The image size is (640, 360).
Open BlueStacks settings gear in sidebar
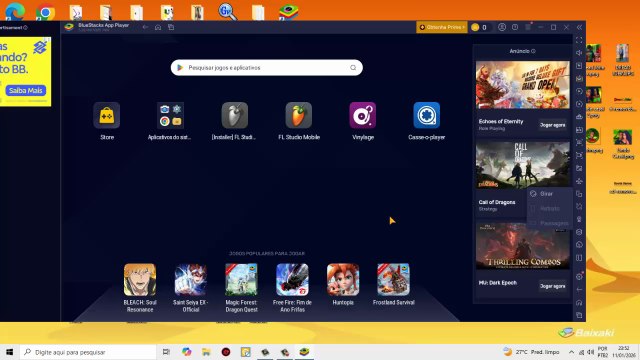point(579,276)
